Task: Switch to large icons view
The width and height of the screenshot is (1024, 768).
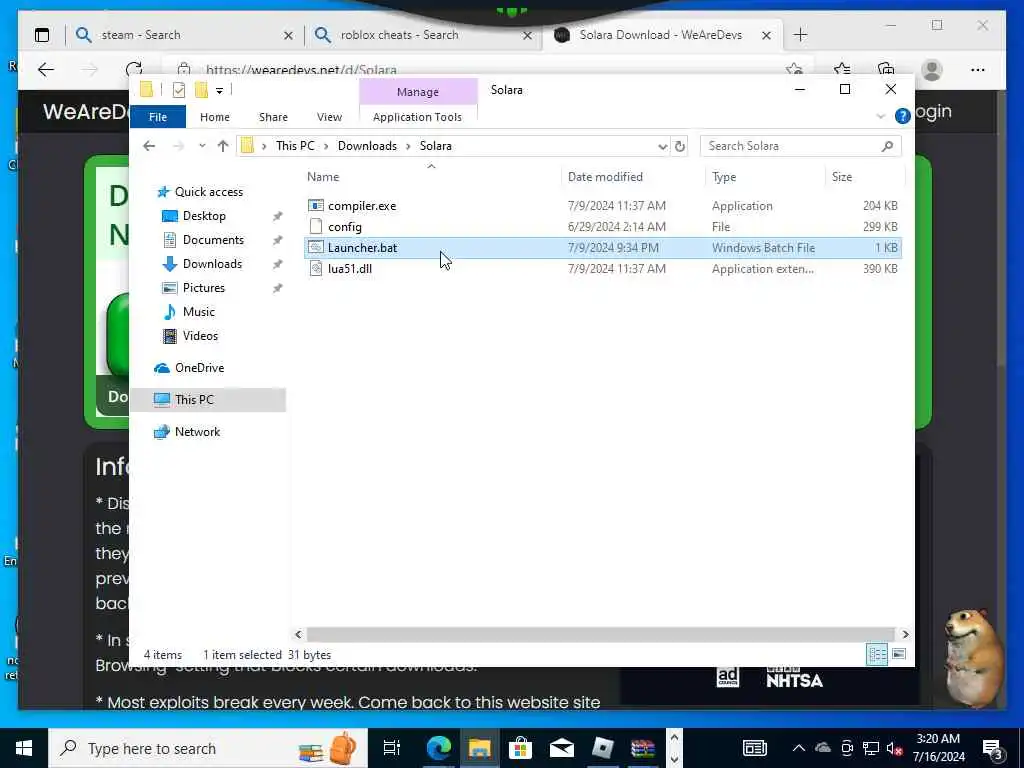Action: pyautogui.click(x=899, y=654)
